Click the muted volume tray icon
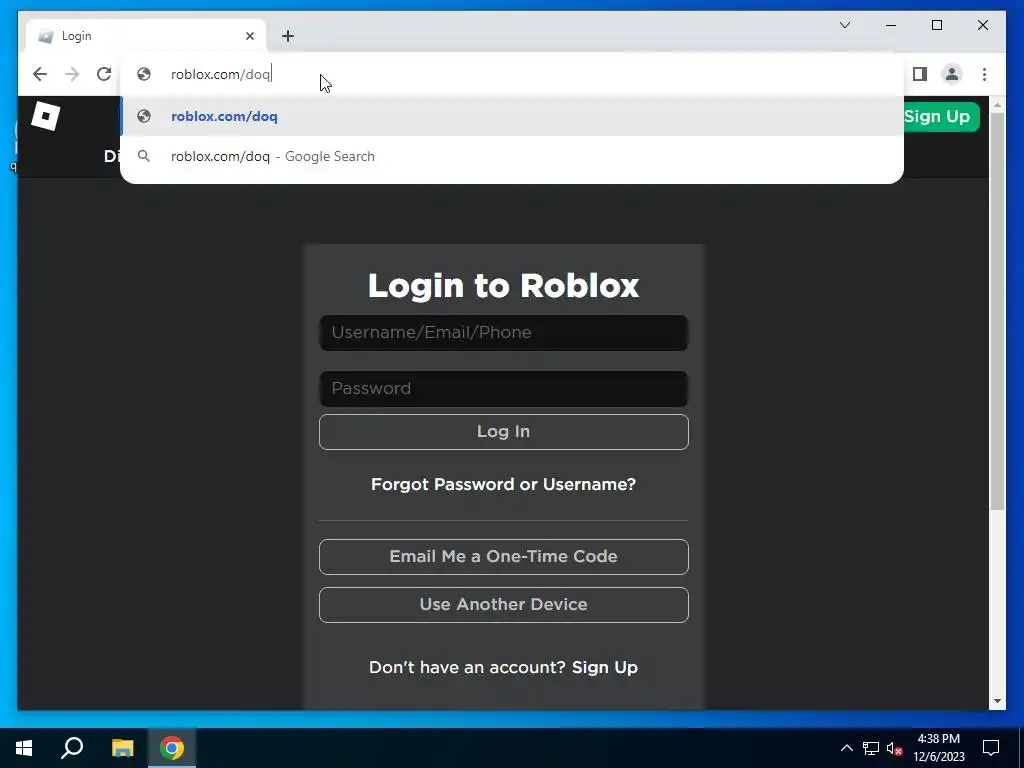The height and width of the screenshot is (768, 1024). 894,748
